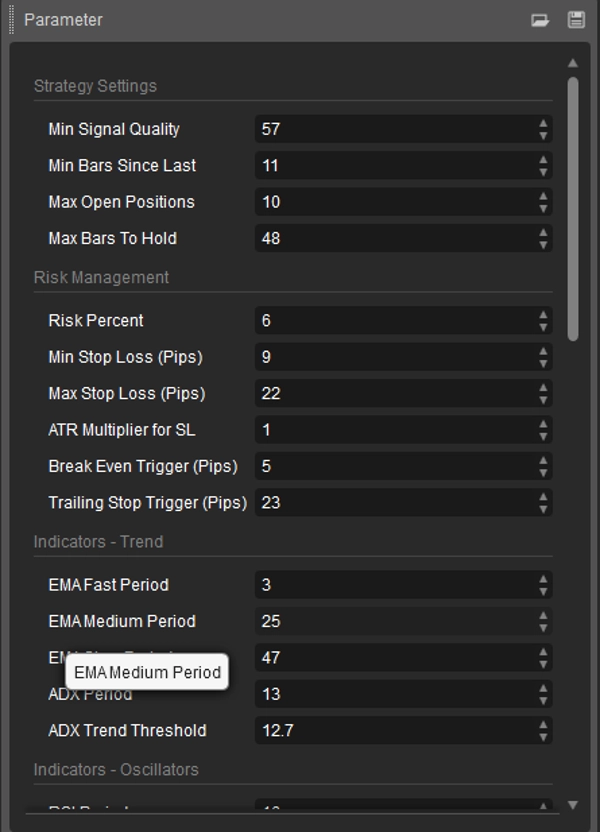Increment the ATR Multiplier for SL
The height and width of the screenshot is (832, 600).
541,425
